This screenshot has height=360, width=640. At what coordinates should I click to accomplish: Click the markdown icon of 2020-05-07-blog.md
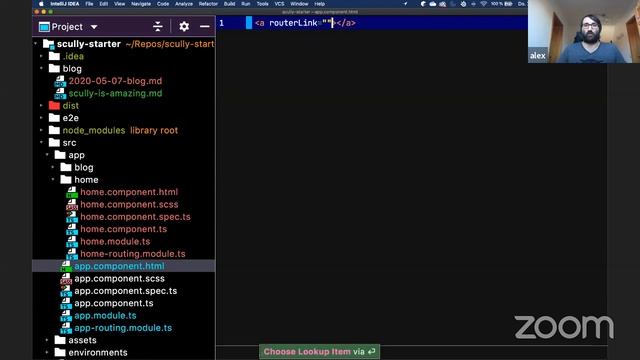60,81
